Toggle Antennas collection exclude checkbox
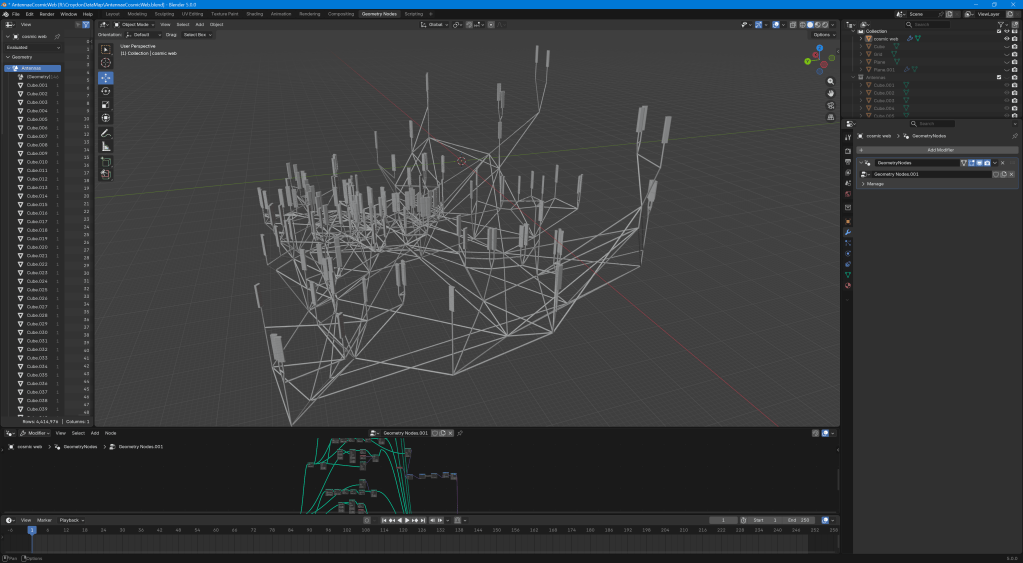The height and width of the screenshot is (563, 1023). 999,77
